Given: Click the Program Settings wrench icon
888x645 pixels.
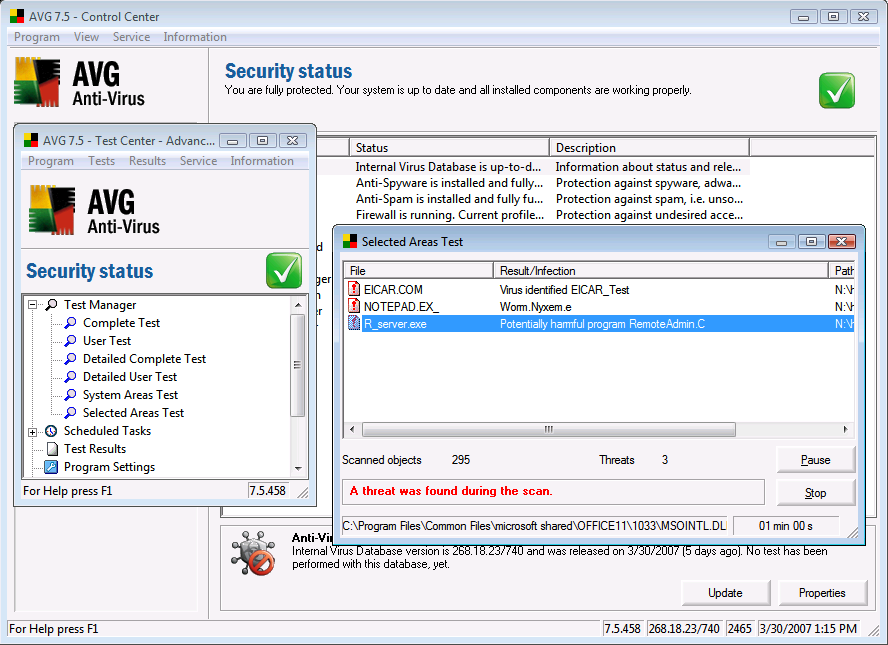Looking at the screenshot, I should (x=51, y=467).
